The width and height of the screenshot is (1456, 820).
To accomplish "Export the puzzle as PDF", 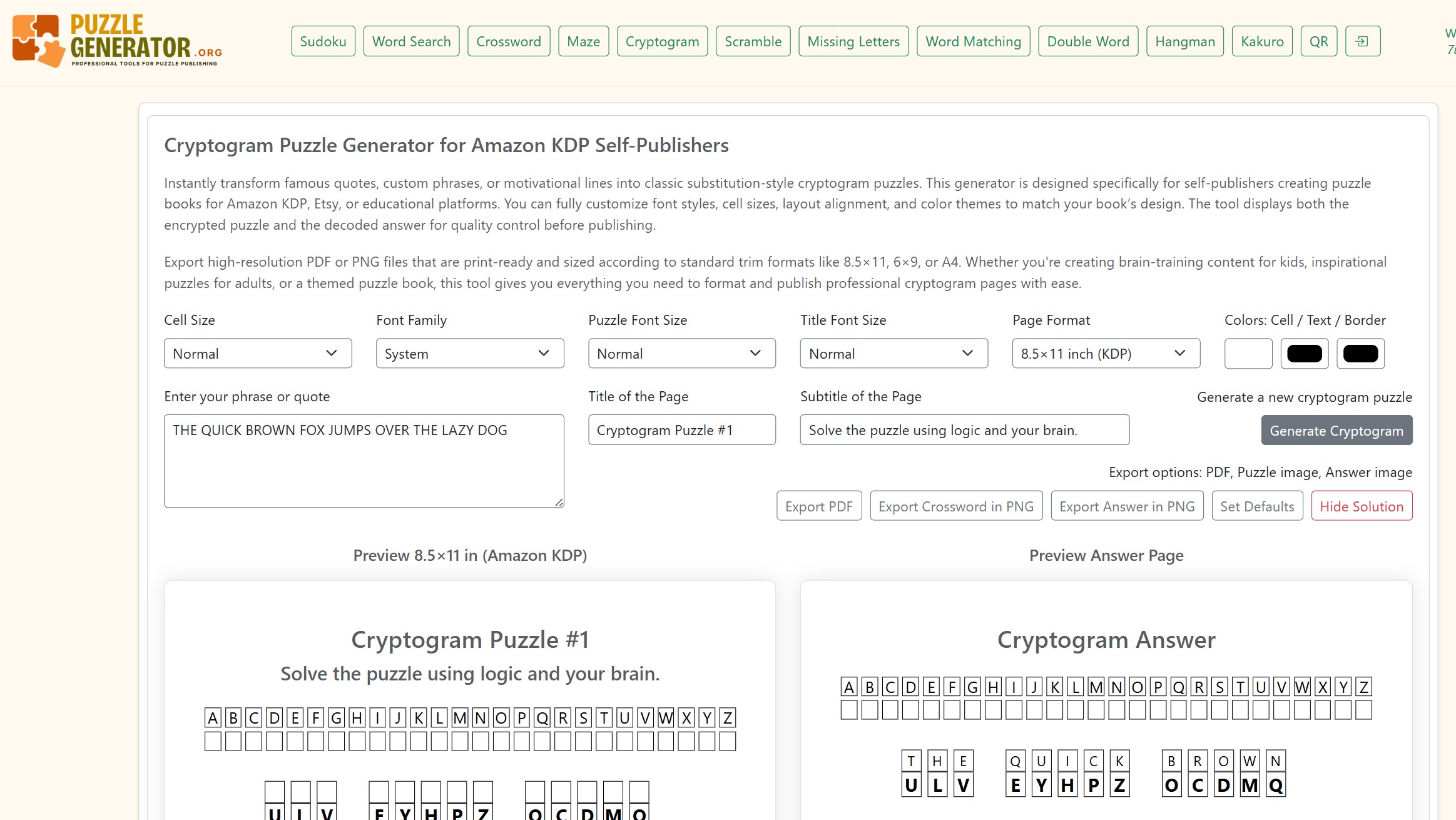I will tap(818, 506).
